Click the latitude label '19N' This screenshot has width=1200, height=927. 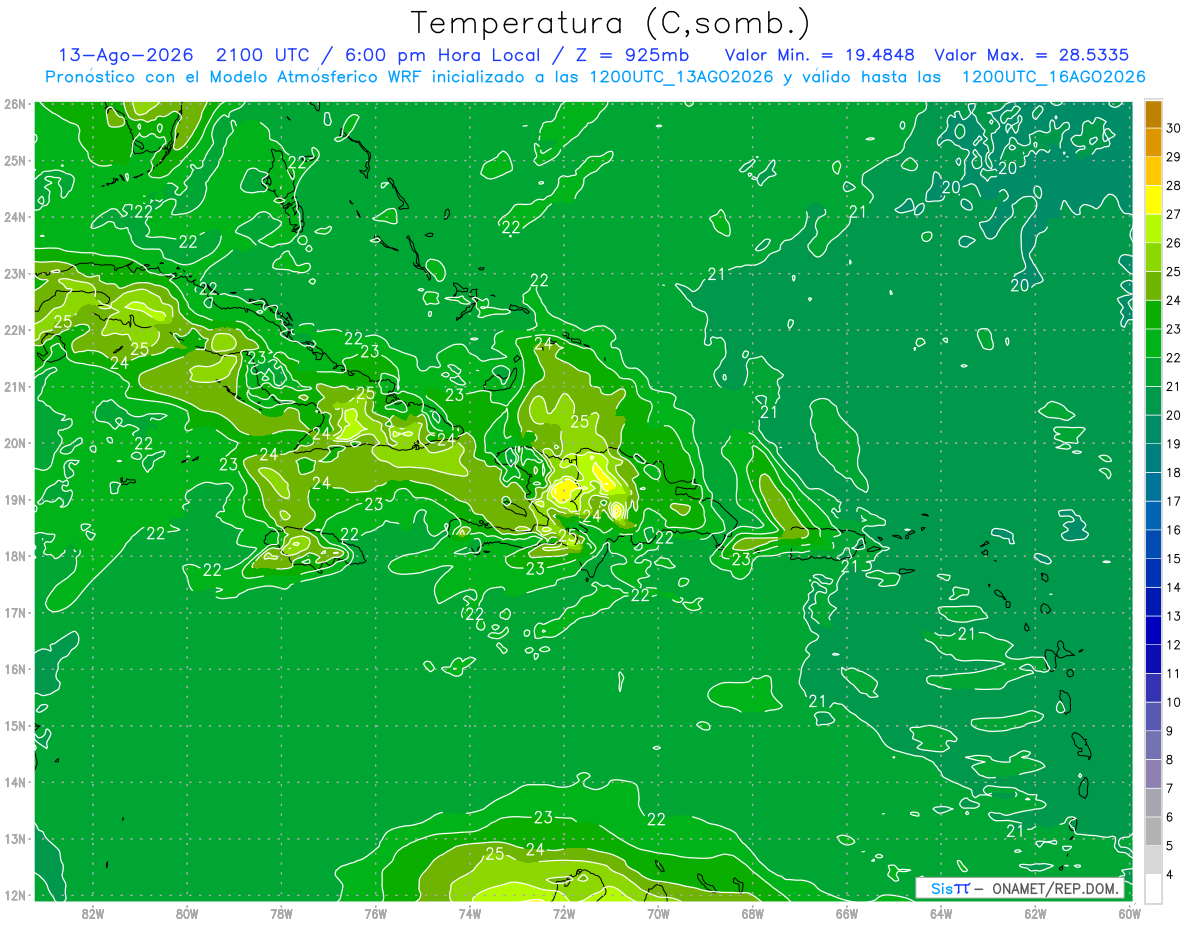(14, 499)
